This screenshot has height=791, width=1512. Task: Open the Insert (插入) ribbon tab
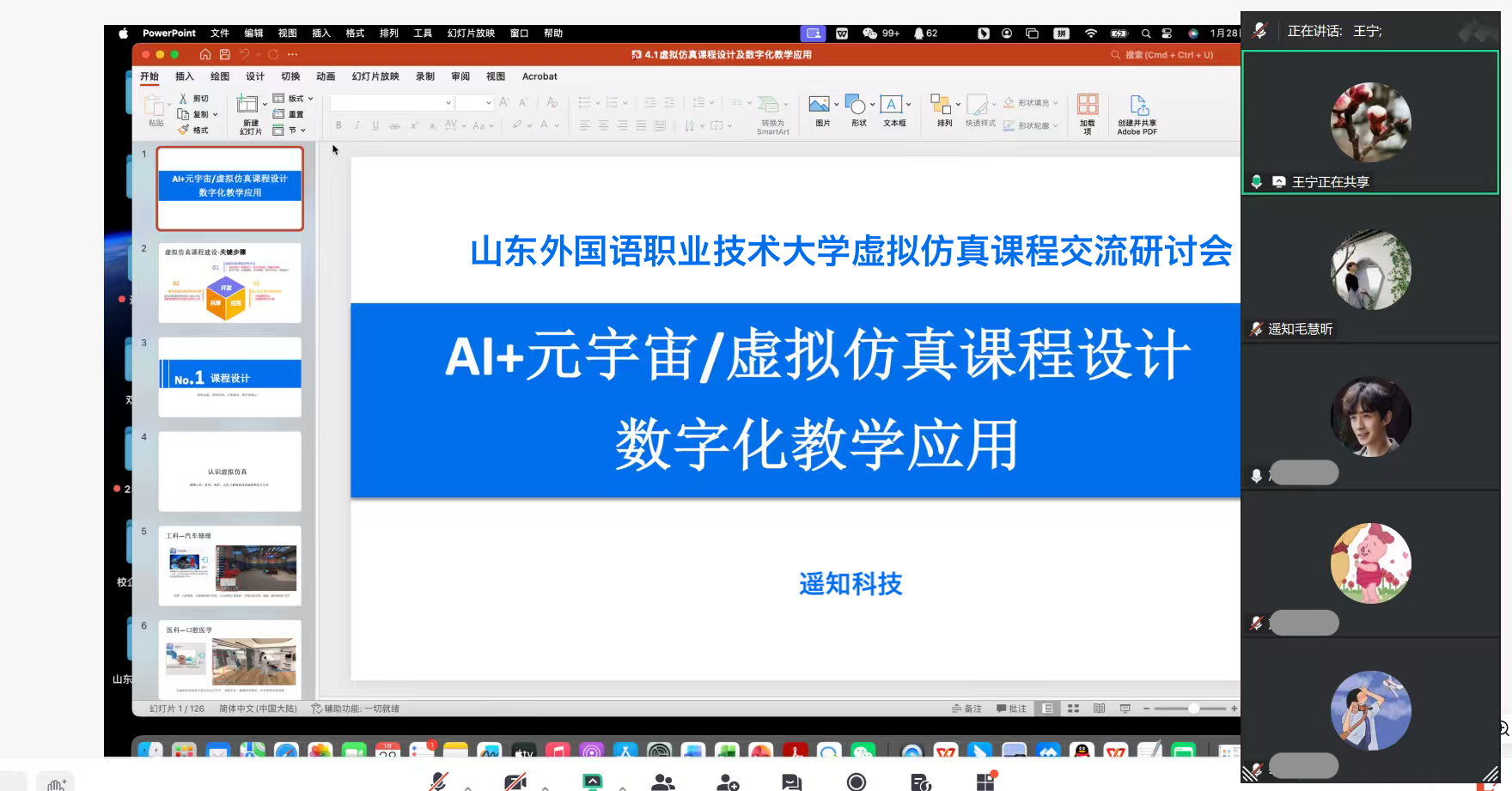[x=185, y=76]
